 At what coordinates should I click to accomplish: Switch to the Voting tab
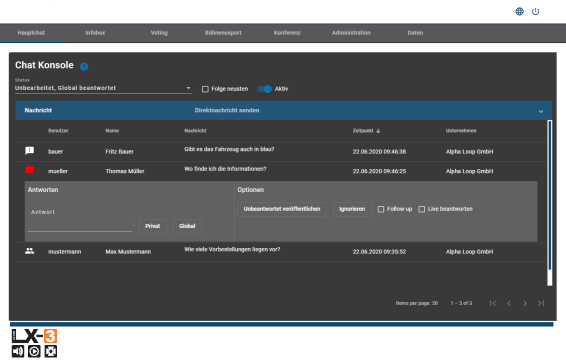[159, 33]
